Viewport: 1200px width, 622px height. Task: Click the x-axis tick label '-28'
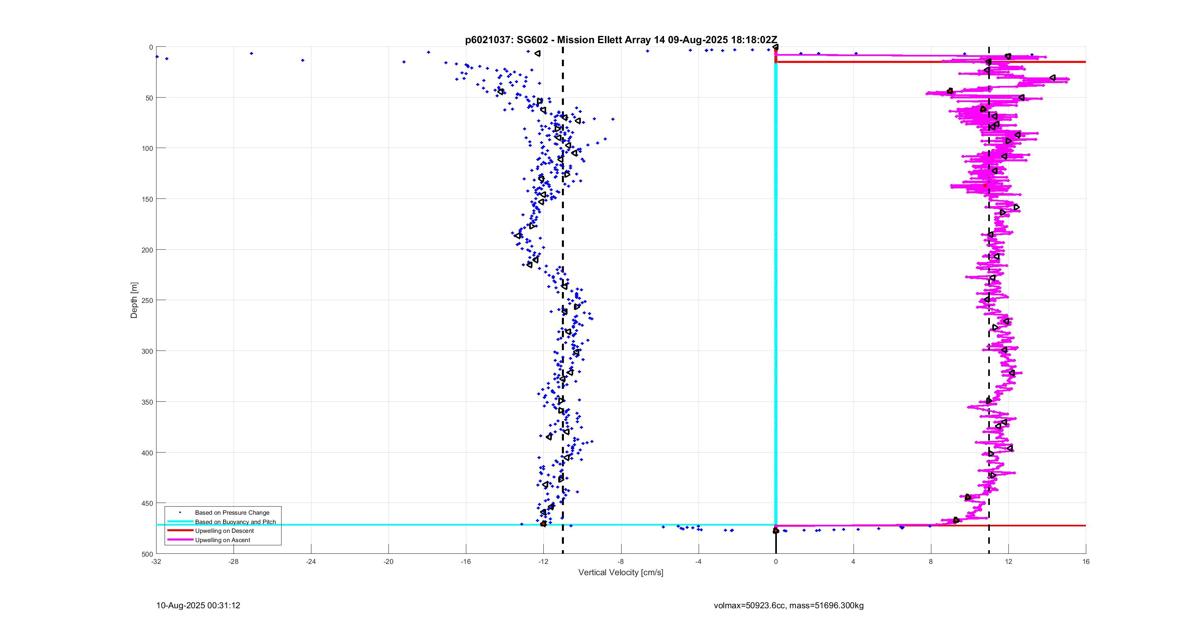click(233, 561)
